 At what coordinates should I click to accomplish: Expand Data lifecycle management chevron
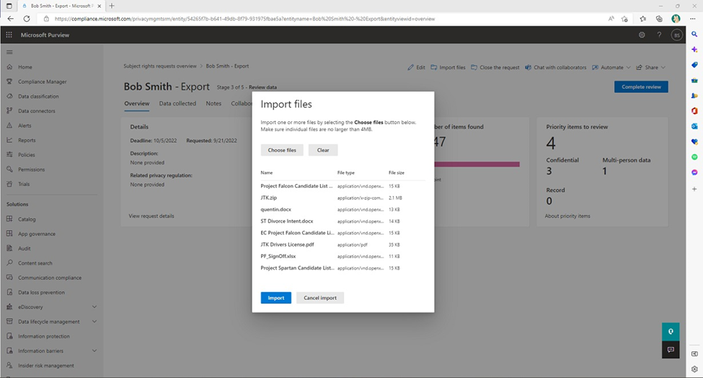[94, 322]
